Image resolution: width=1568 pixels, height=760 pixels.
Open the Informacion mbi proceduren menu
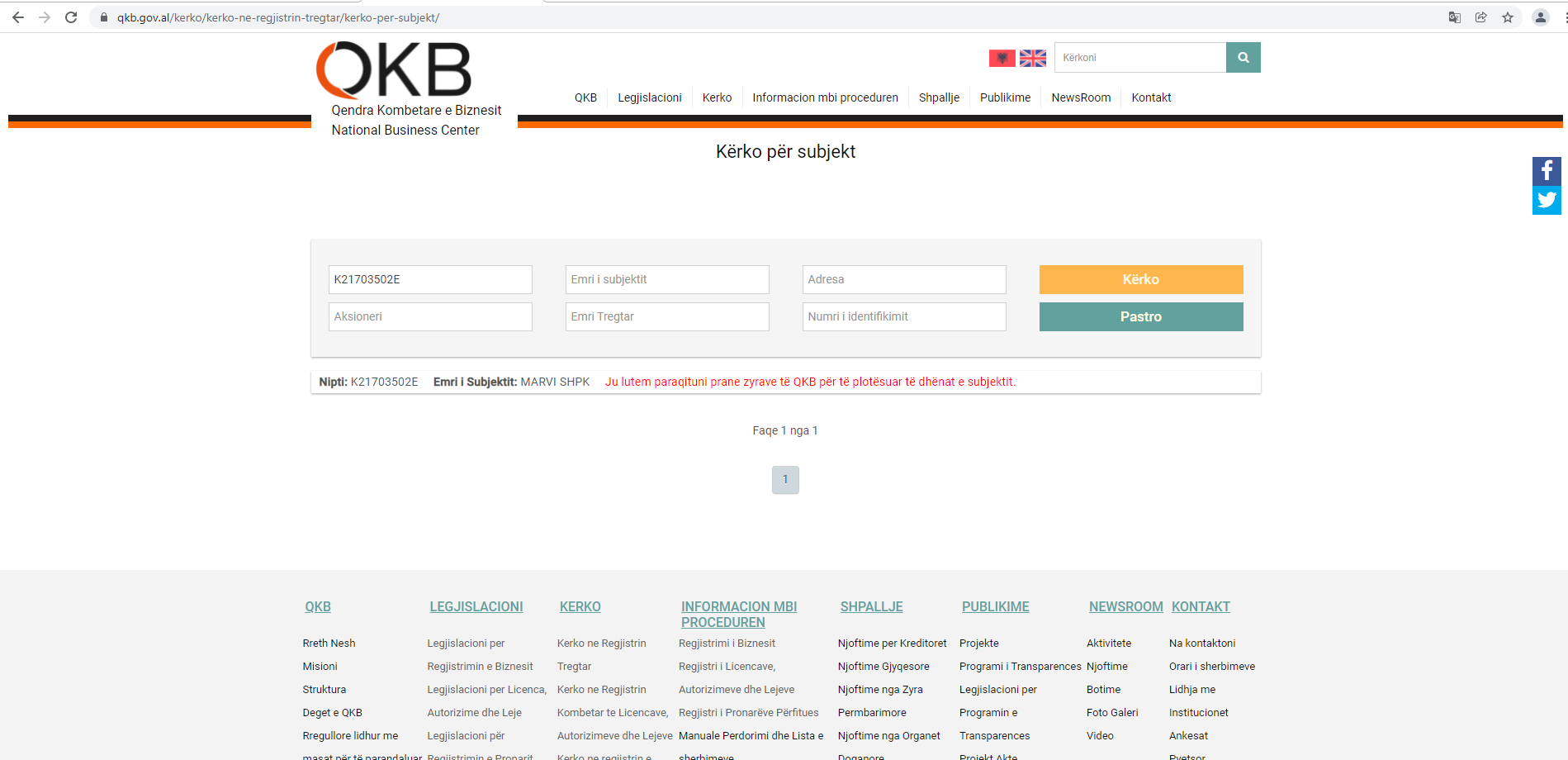point(825,97)
